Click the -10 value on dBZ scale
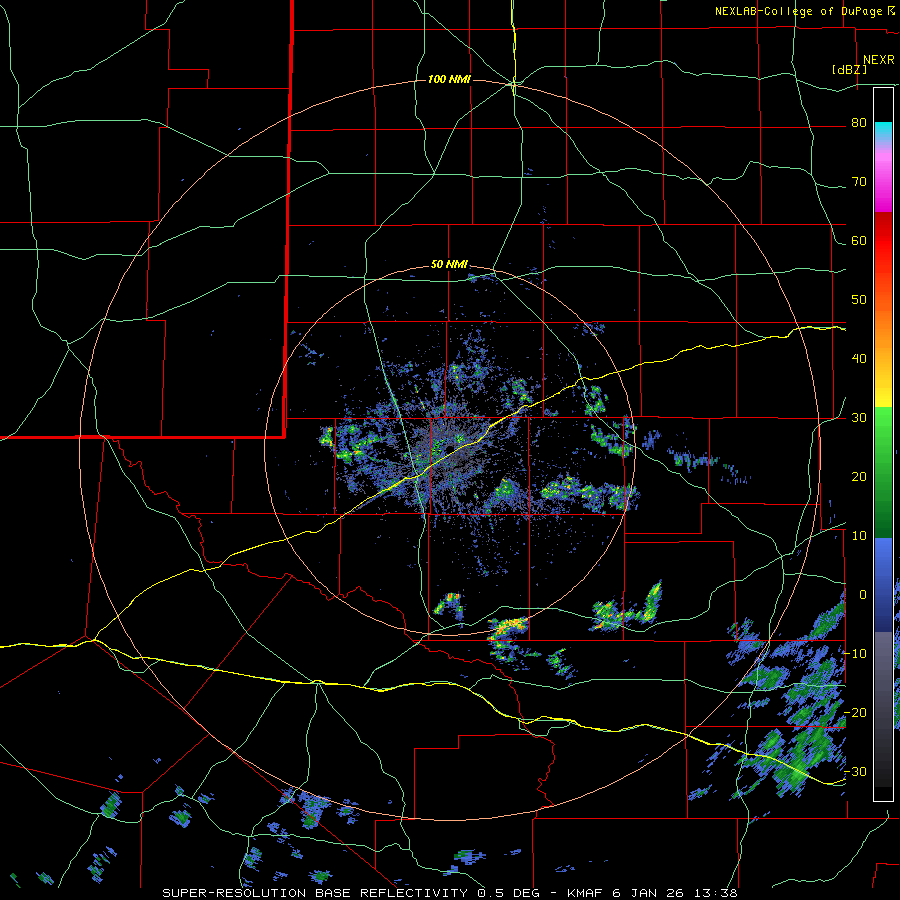 coord(855,653)
